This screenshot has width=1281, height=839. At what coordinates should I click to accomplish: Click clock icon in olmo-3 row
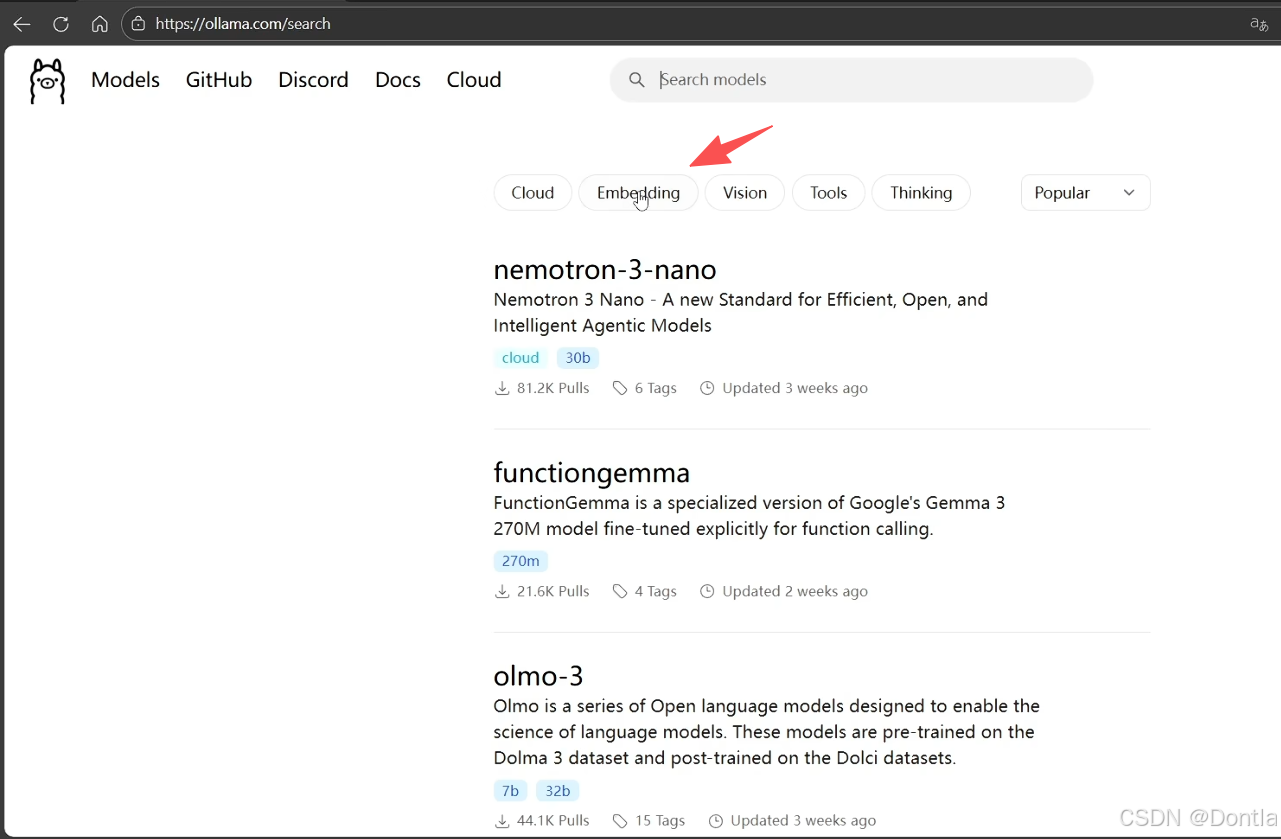(x=715, y=820)
